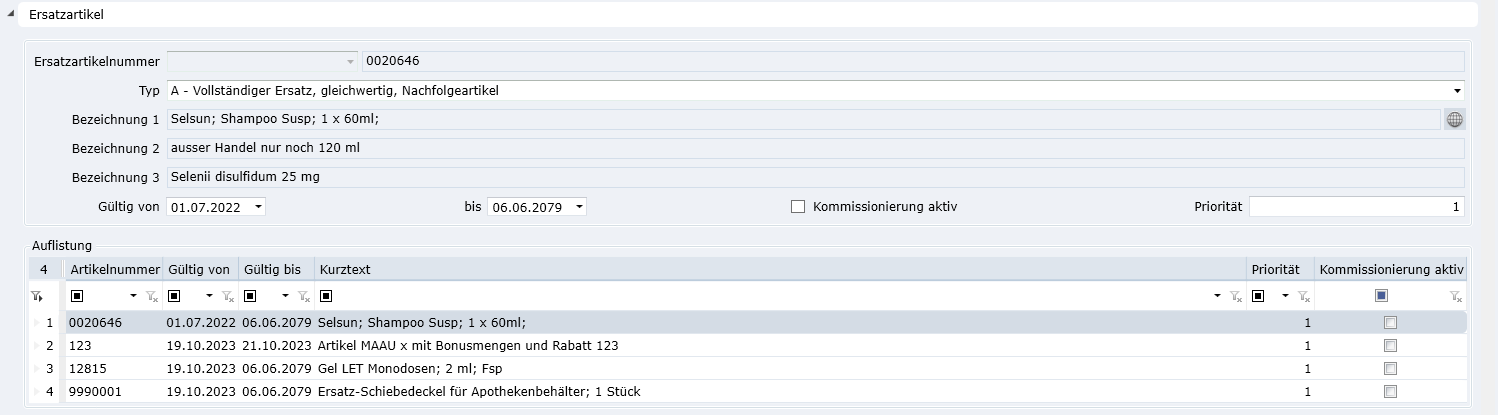Clear the Kommissionierung aktiv column filter
Screen dimensions: 1498x415
(x=1456, y=296)
